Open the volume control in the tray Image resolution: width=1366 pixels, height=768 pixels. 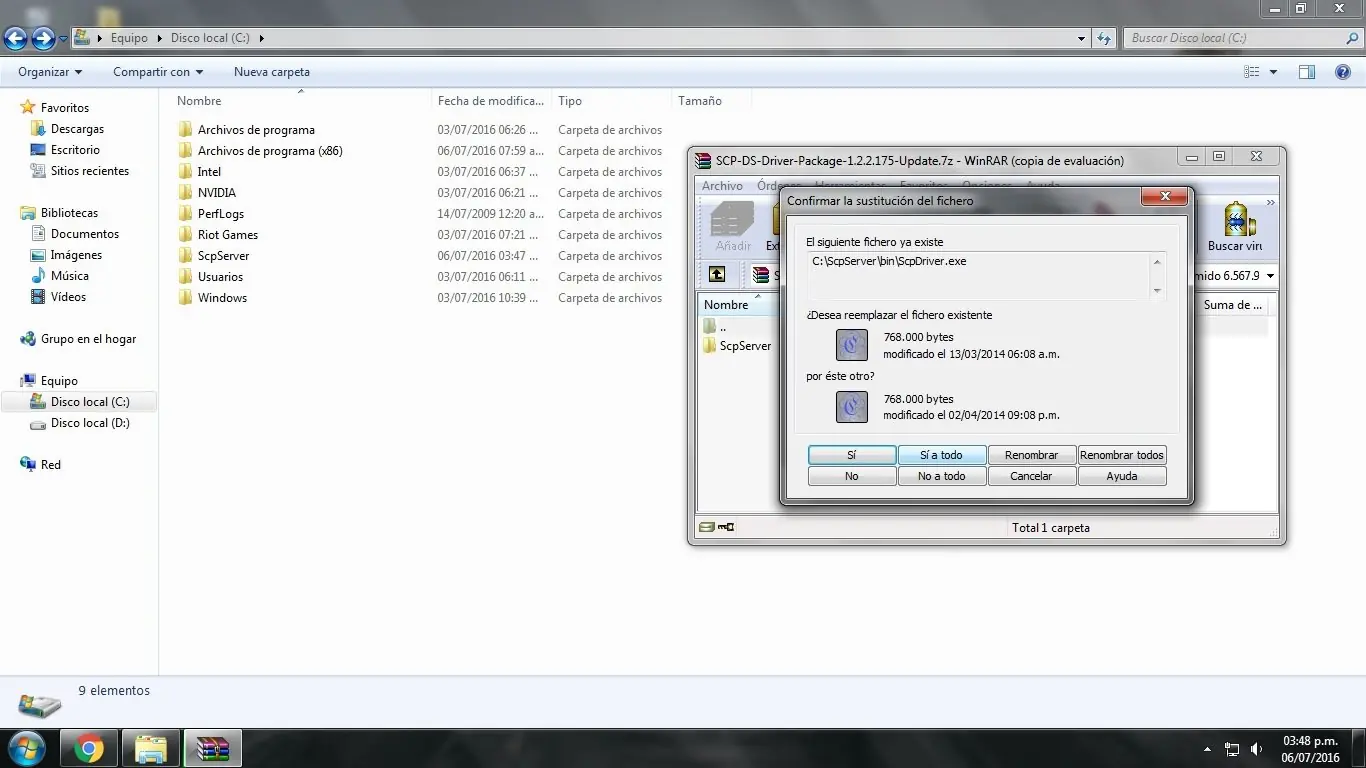(x=1256, y=749)
